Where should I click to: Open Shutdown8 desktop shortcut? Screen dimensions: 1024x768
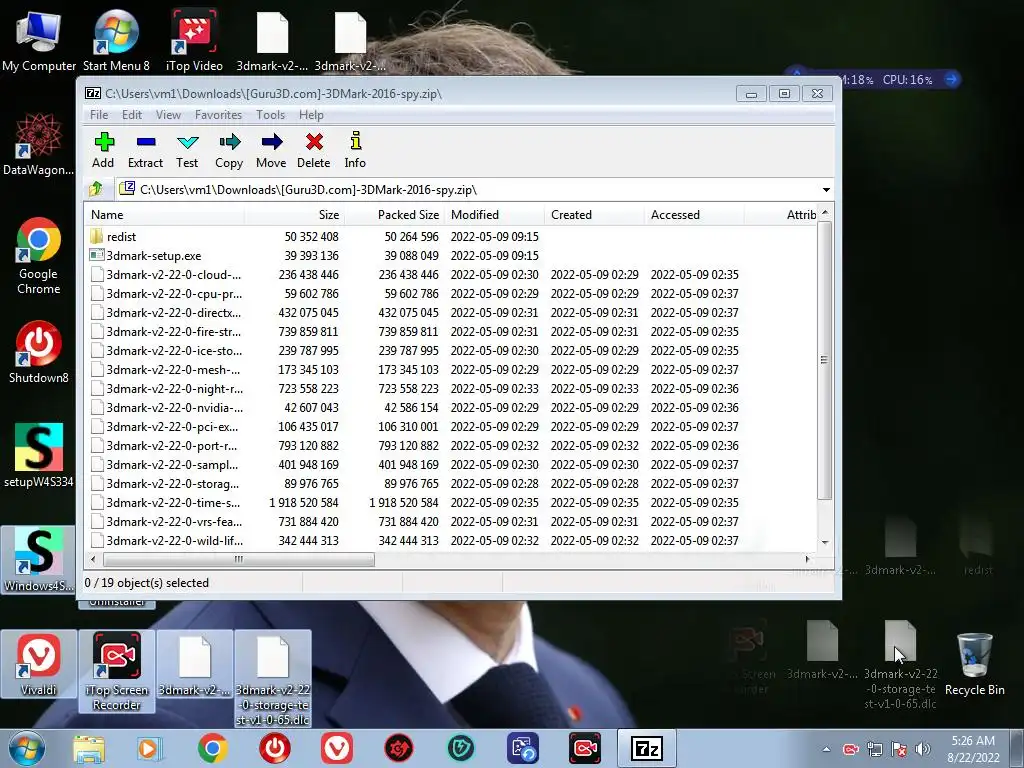[39, 351]
